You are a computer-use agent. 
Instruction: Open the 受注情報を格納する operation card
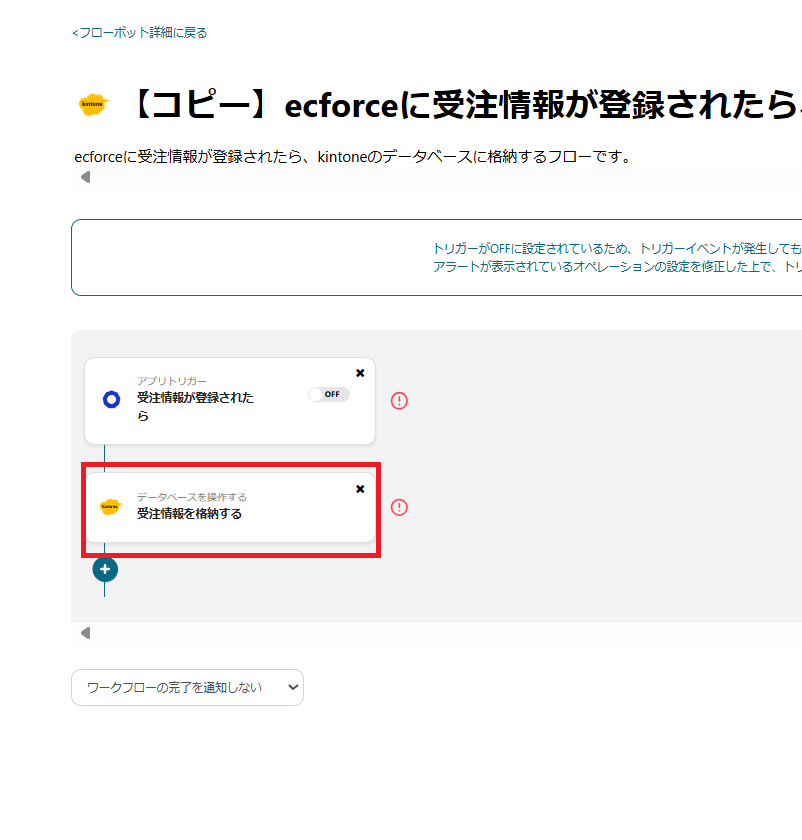tap(230, 507)
